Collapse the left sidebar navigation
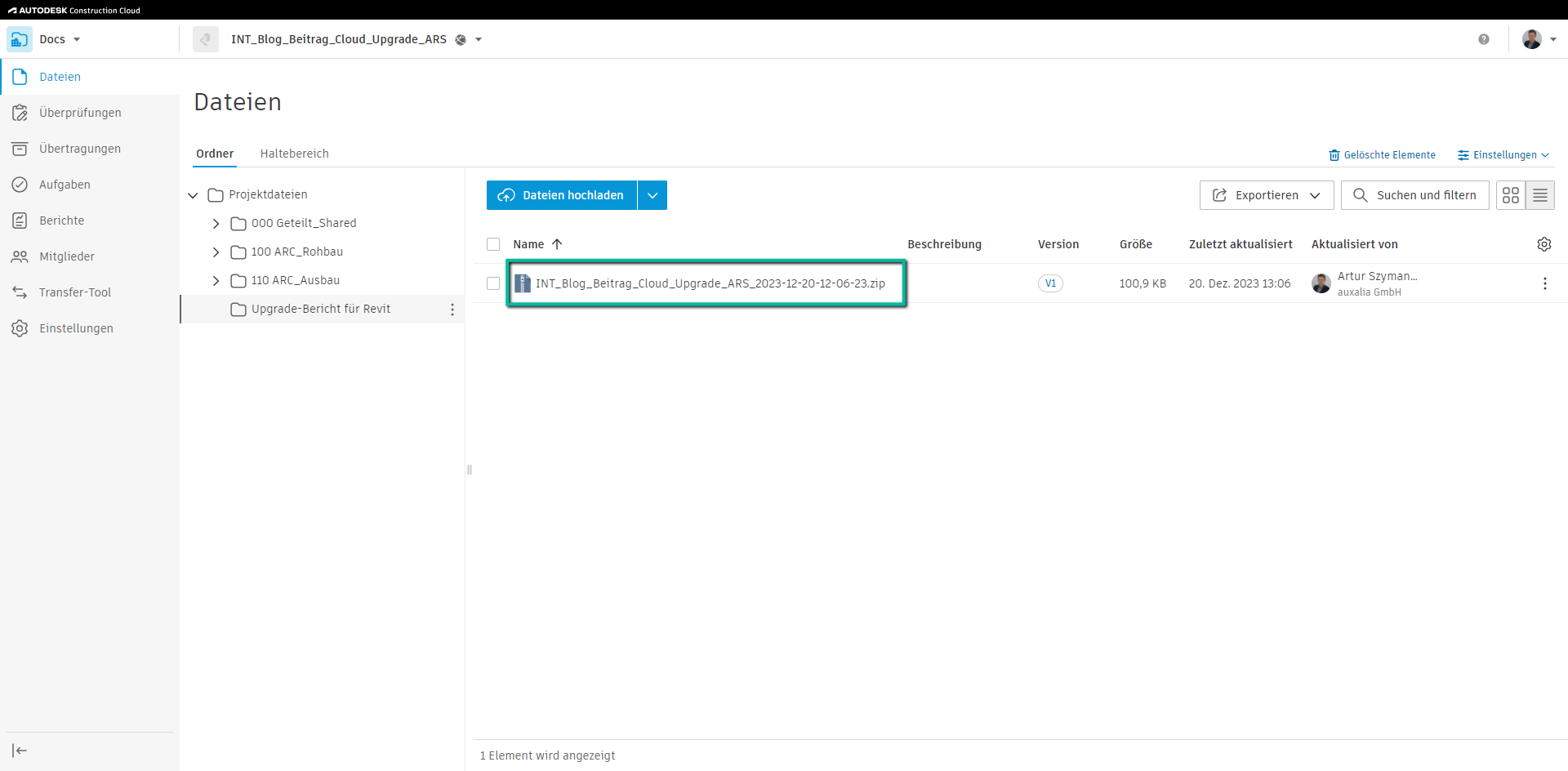 tap(20, 750)
